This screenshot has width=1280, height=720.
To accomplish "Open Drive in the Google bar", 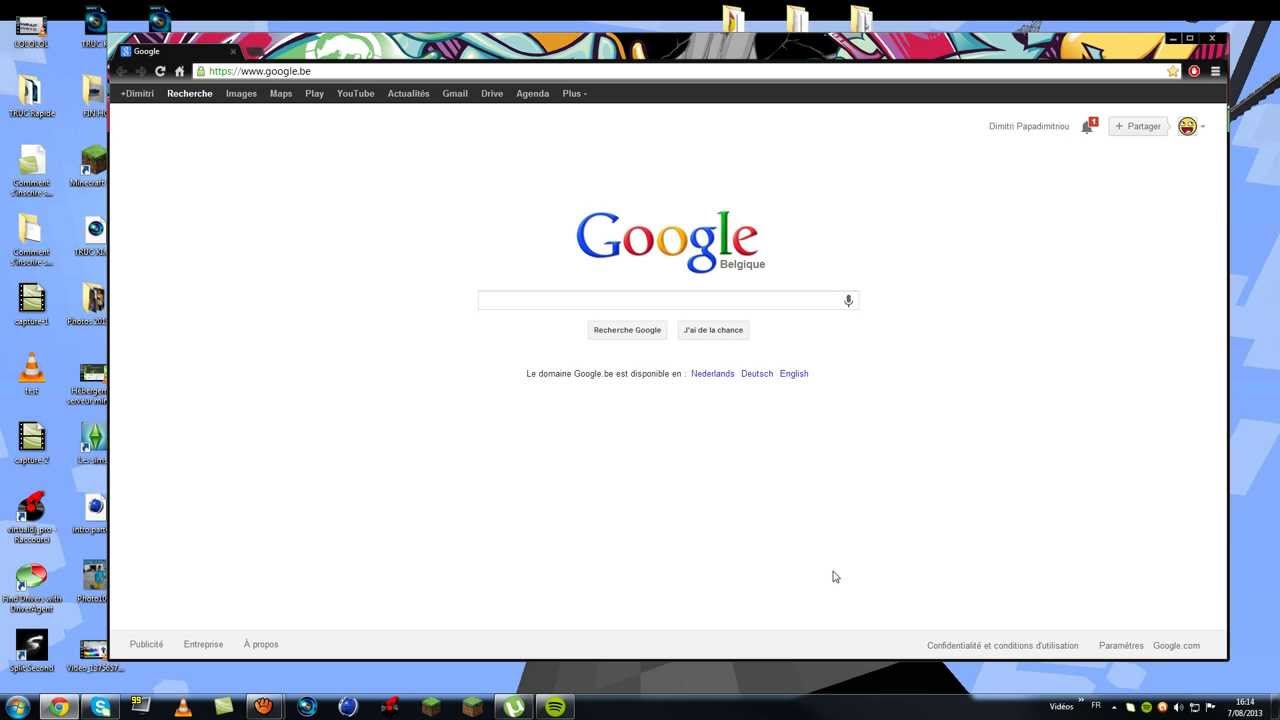I will 492,94.
